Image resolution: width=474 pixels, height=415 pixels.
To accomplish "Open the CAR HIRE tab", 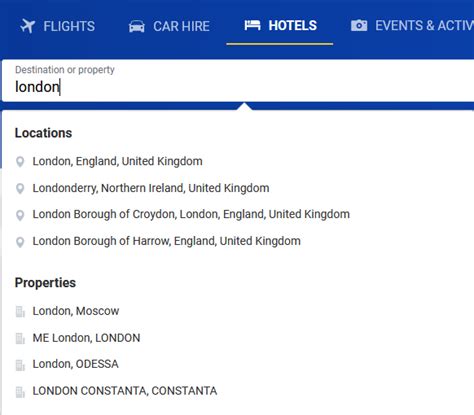I will pos(169,26).
